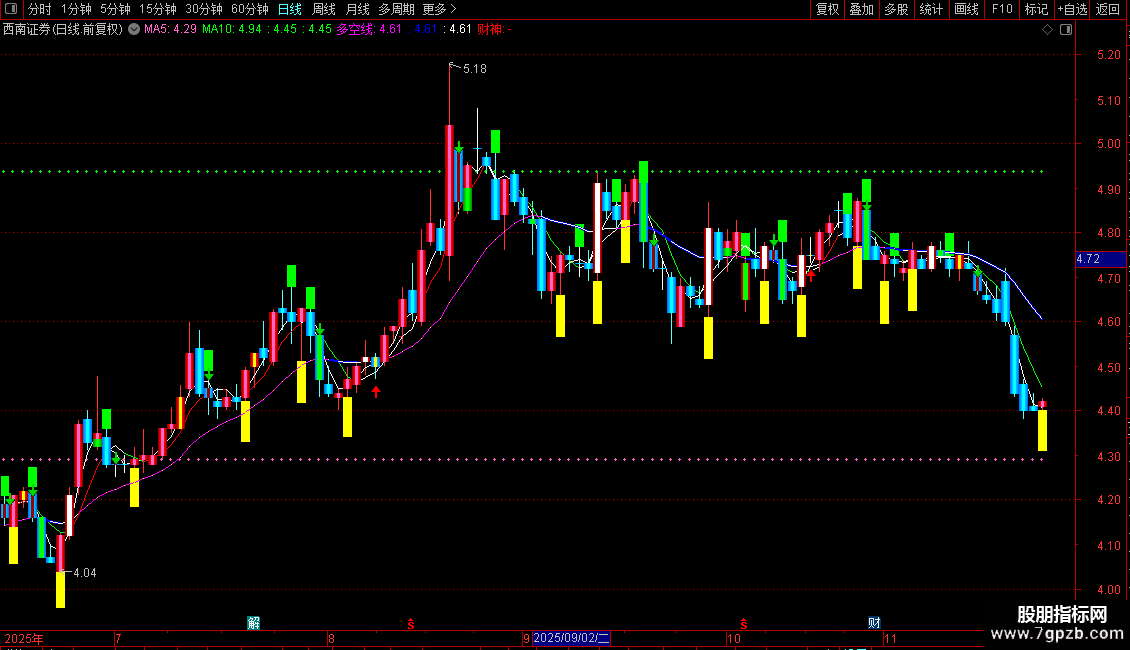Click the 2025/09/02/二 date label
Viewport: 1130px width, 650px height.
[x=571, y=638]
